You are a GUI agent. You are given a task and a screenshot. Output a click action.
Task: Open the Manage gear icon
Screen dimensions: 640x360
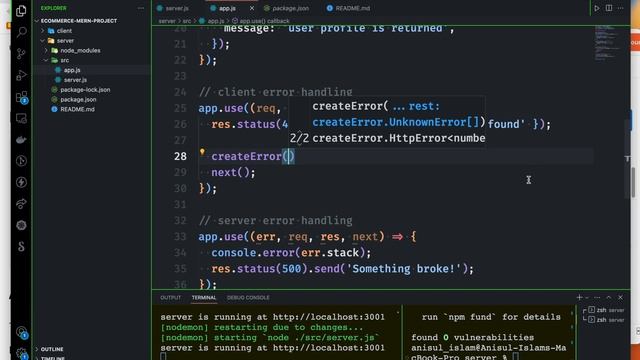point(21,353)
